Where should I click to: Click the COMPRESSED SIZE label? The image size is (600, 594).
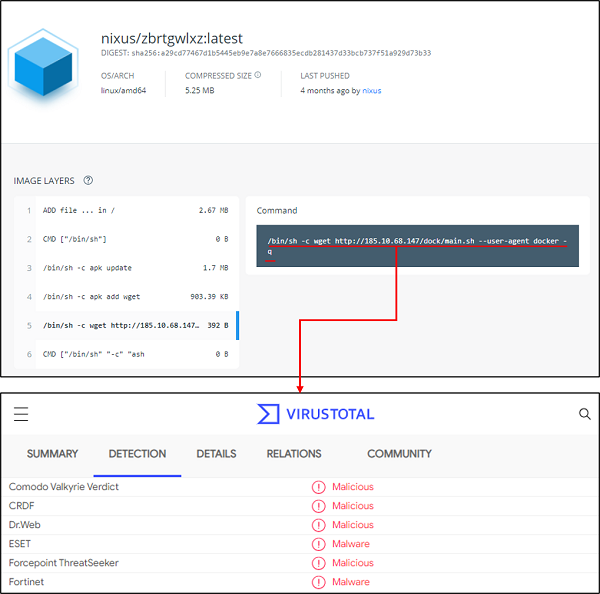click(x=218, y=76)
